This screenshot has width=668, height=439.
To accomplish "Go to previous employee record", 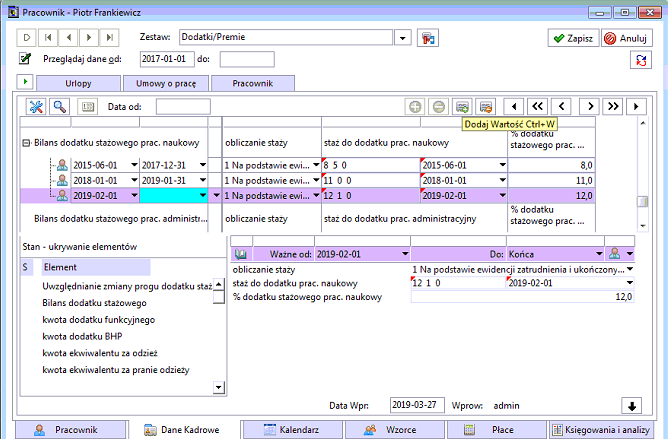I will point(68,38).
